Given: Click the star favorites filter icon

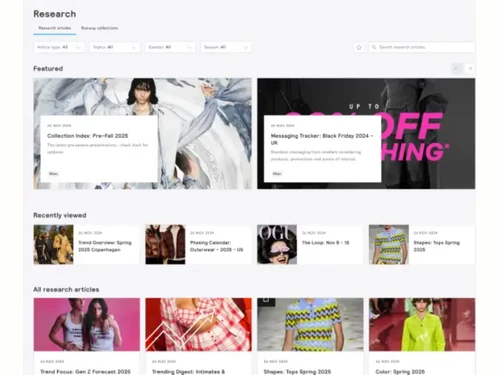Looking at the screenshot, I should pos(359,47).
